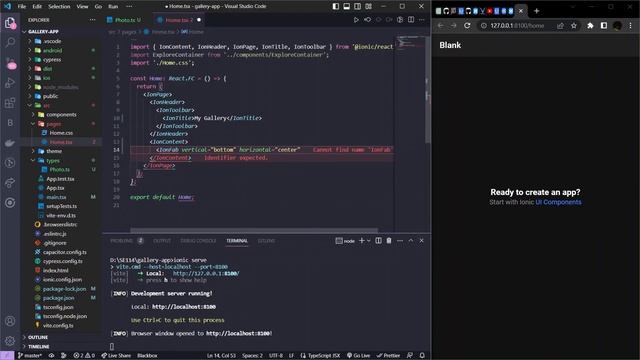
Task: Open the Selection menu
Action: [59, 6]
